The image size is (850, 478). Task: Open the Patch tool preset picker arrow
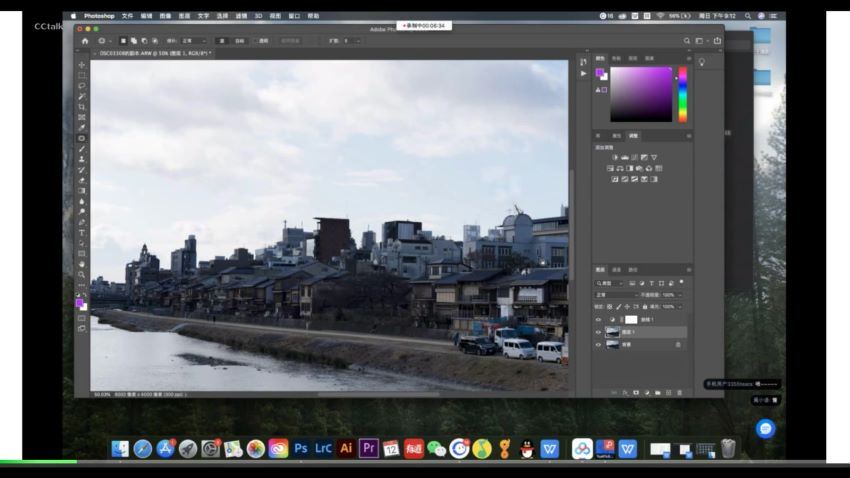point(110,41)
